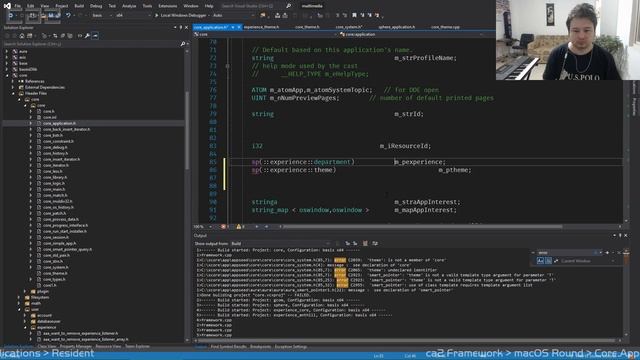Click the editor errors count indicator
This screenshot has width=640, height=360.
tap(225, 227)
